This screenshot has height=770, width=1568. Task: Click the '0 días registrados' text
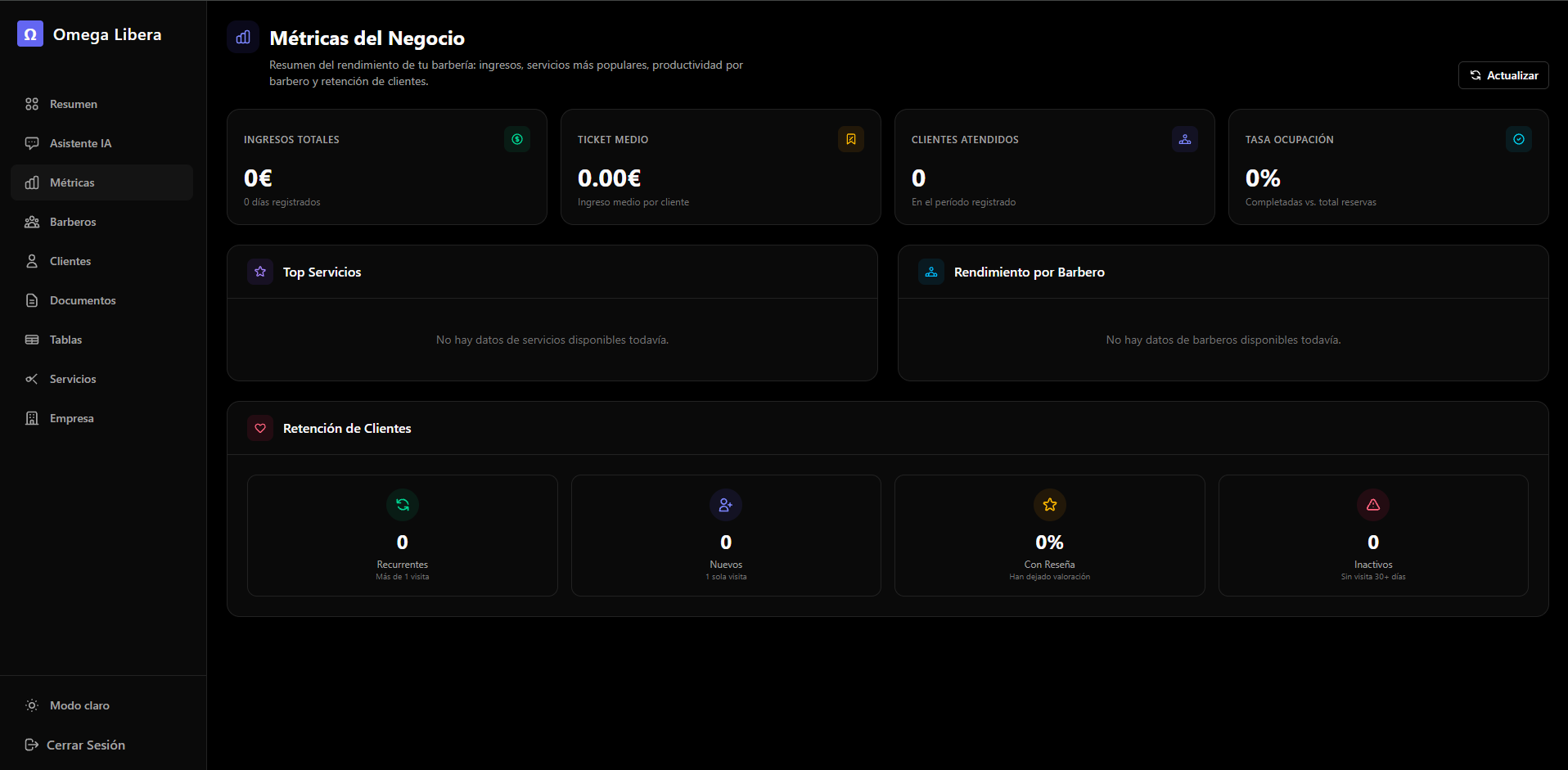282,202
